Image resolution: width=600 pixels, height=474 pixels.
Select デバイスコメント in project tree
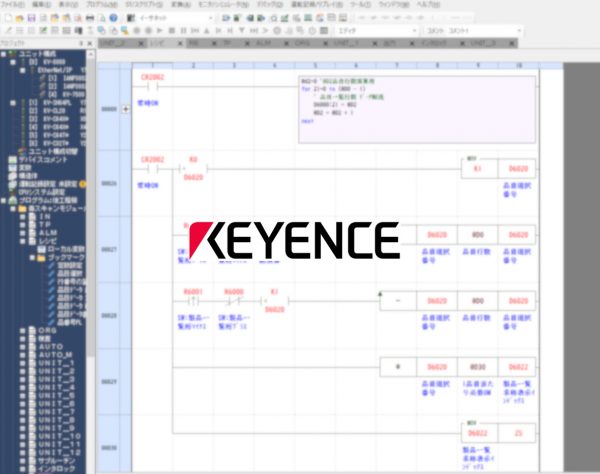(x=43, y=160)
